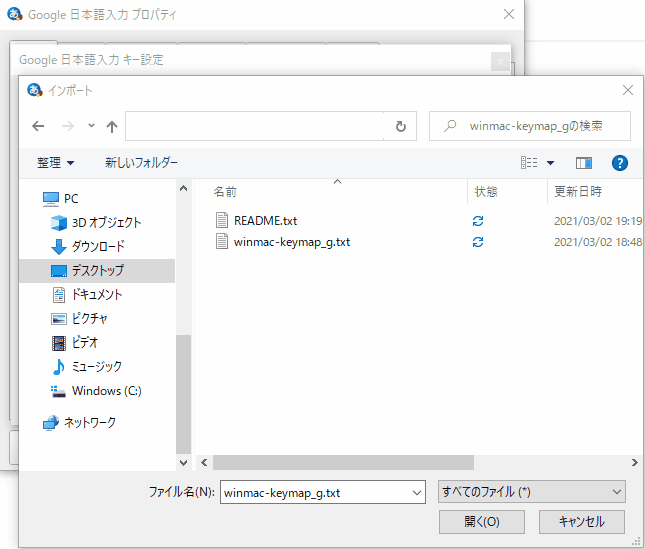Select winmac-keymap_g.txt file

[x=292, y=242]
